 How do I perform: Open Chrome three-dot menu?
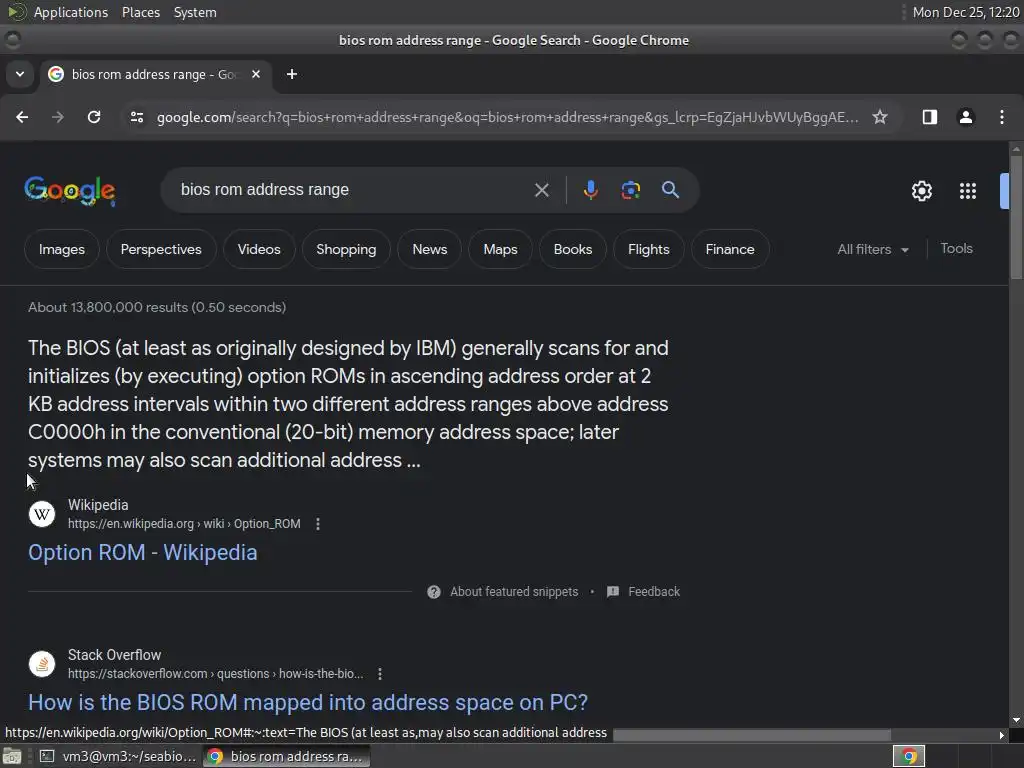point(1002,117)
